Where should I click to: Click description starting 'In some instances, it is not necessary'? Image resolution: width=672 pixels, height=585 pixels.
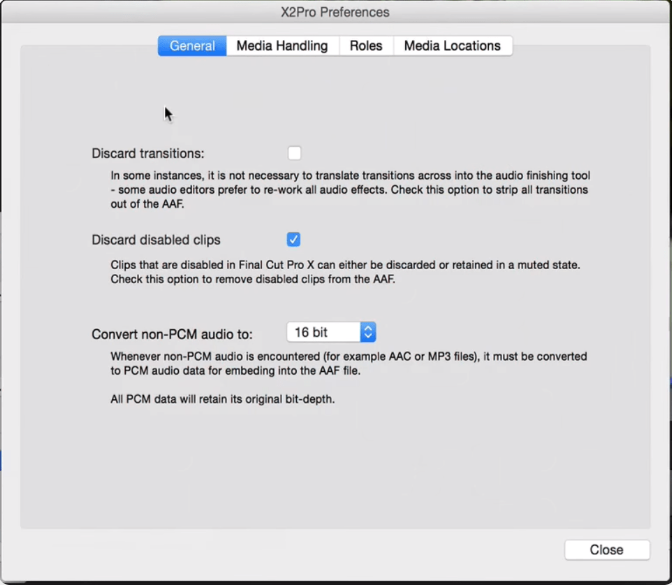click(350, 189)
